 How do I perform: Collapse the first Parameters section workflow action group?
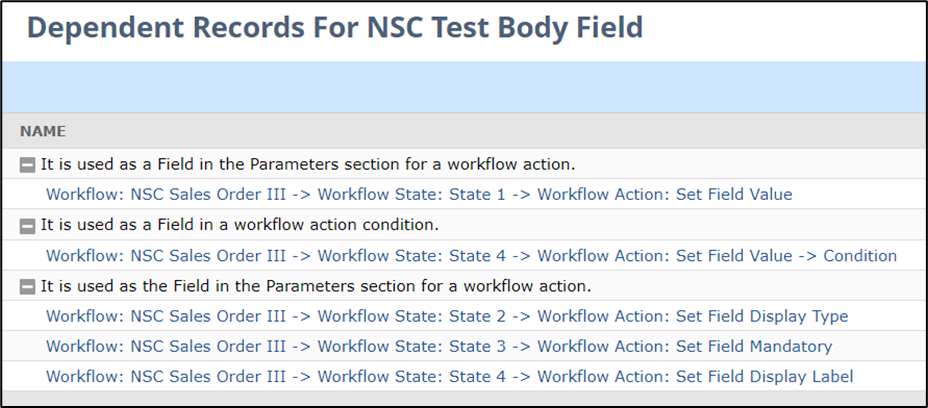28,165
